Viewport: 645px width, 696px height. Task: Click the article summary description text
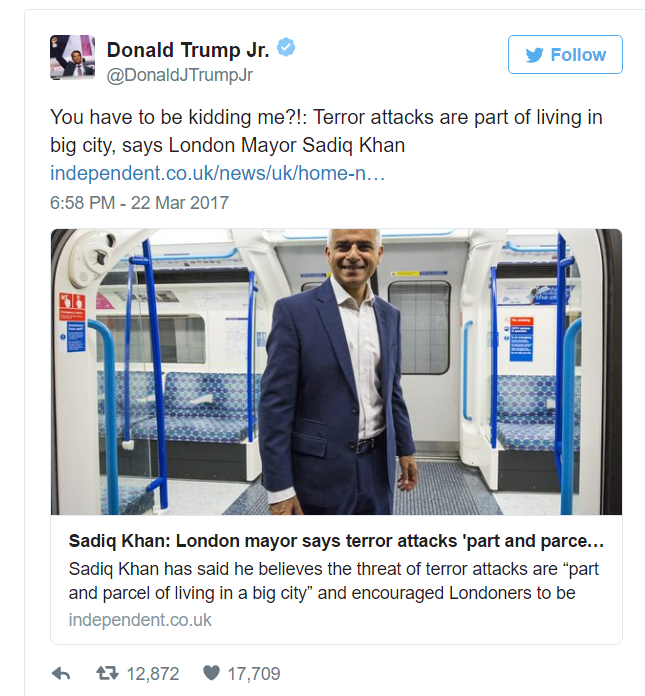(x=334, y=581)
